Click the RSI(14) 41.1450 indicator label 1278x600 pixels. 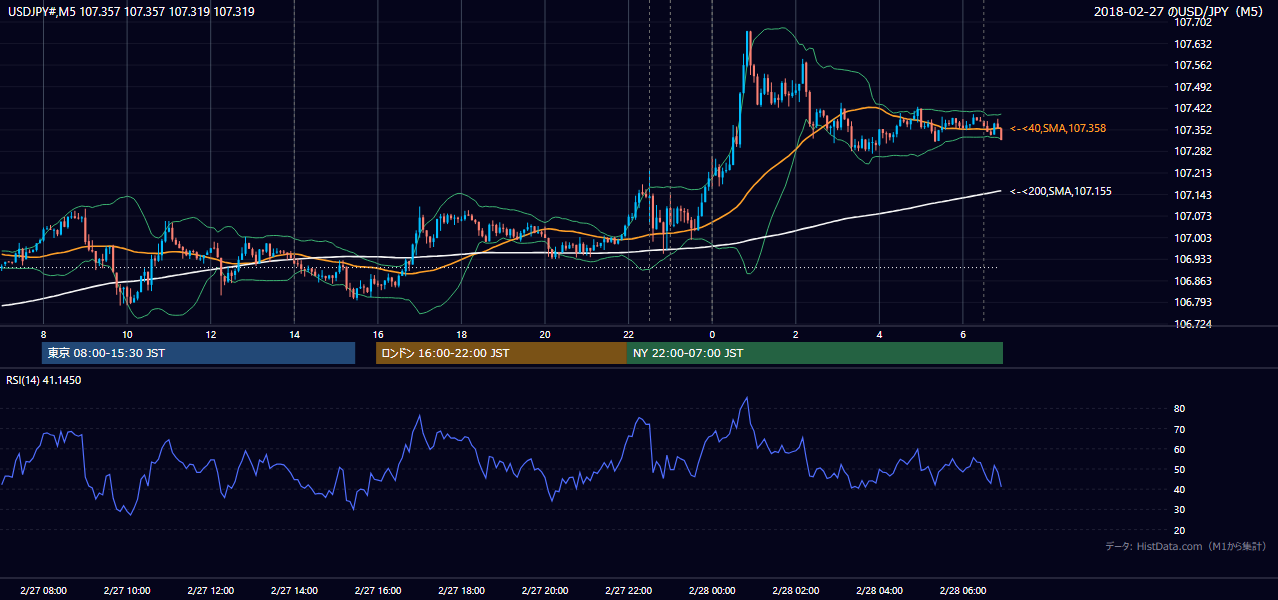[x=44, y=380]
